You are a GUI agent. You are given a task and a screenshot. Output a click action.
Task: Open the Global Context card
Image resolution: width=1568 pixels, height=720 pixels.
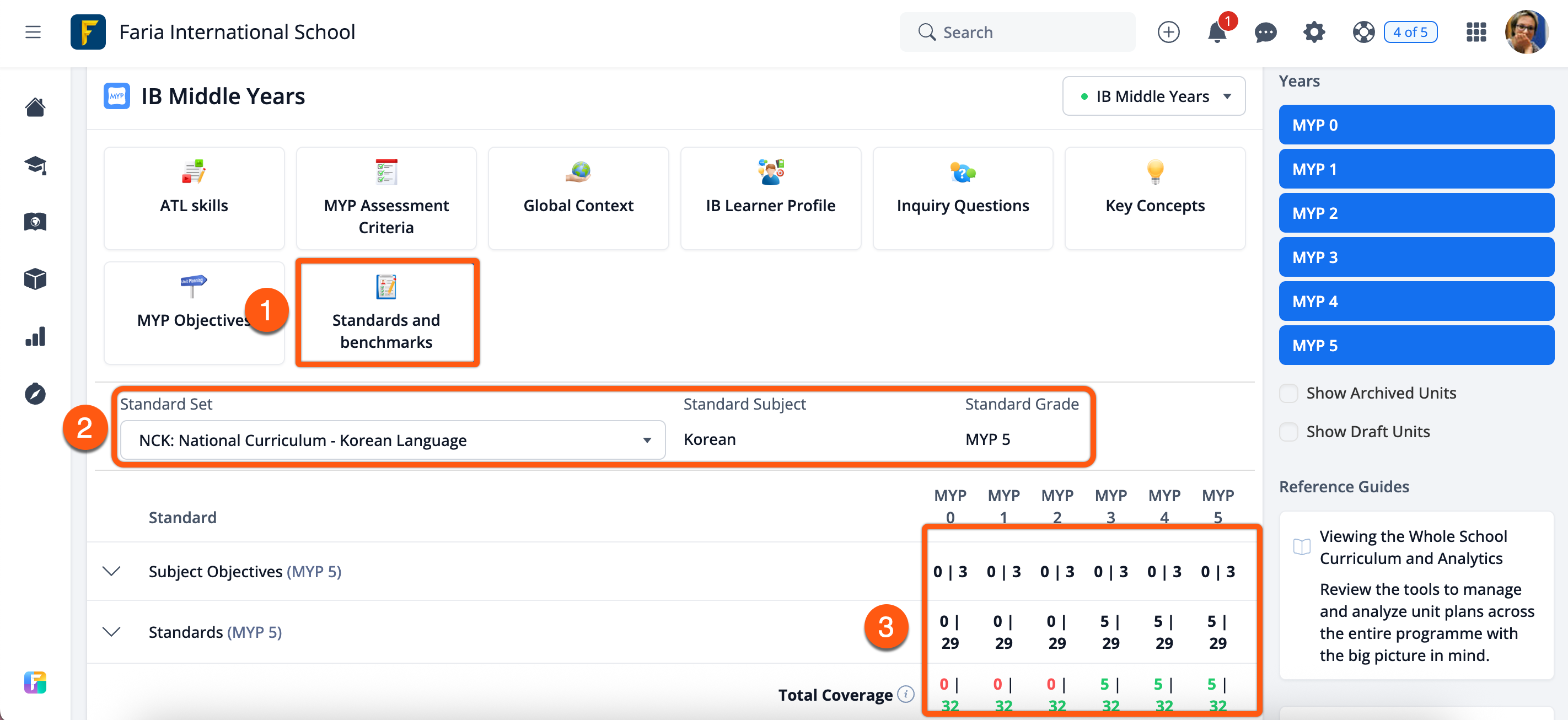578,198
